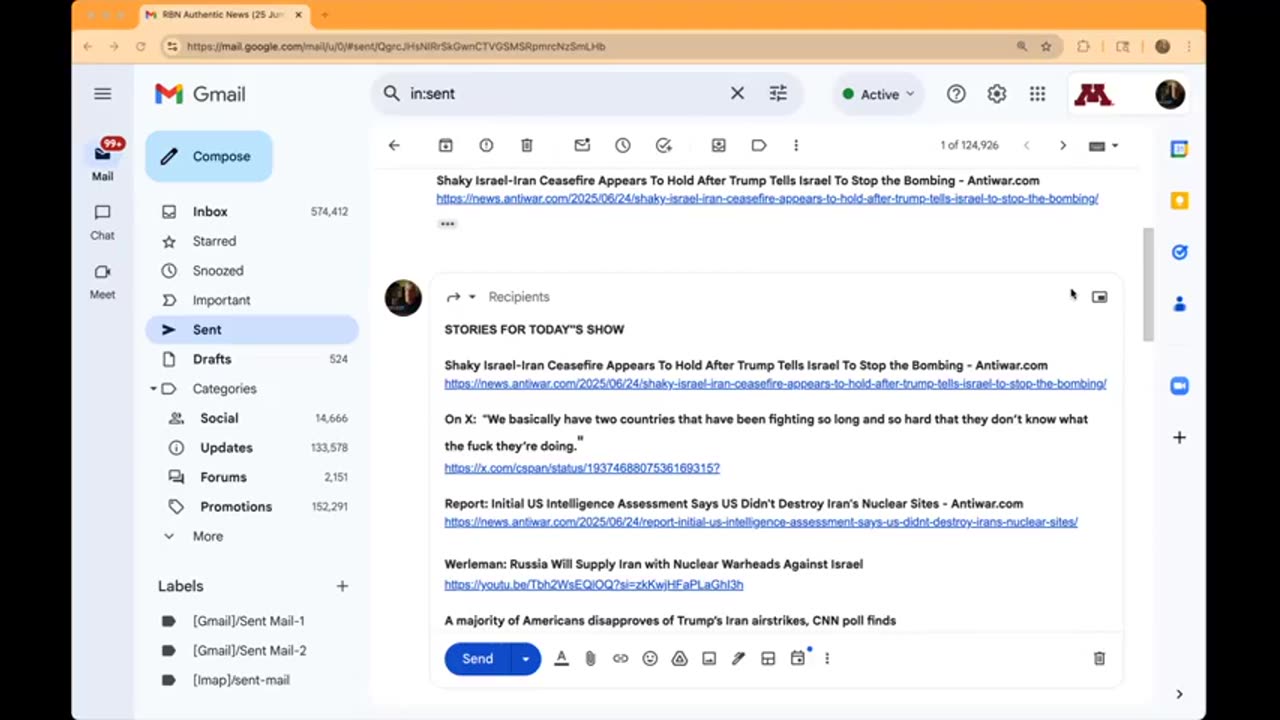Attach files with the paperclip icon
The width and height of the screenshot is (1280, 720).
(x=591, y=658)
